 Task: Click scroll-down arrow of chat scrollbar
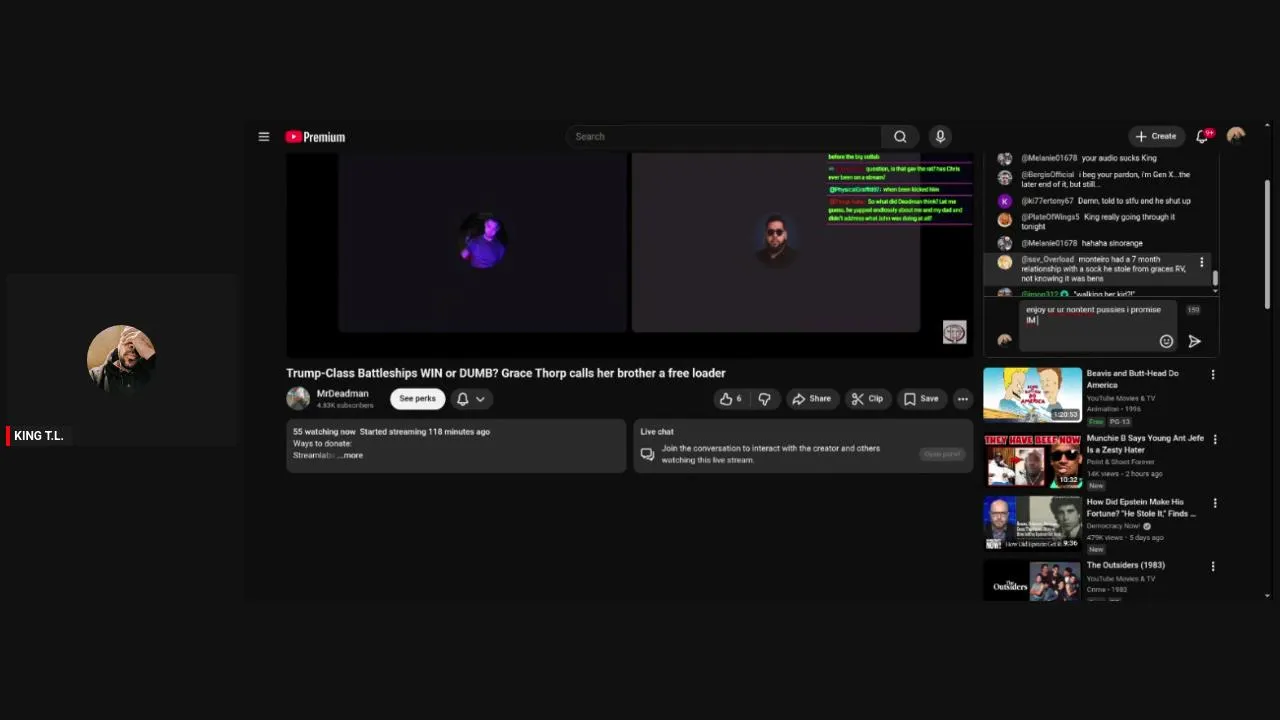[x=1215, y=292]
